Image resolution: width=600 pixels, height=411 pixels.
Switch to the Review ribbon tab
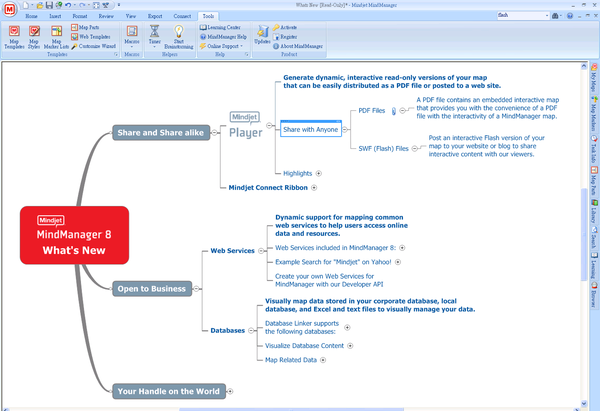(x=106, y=16)
